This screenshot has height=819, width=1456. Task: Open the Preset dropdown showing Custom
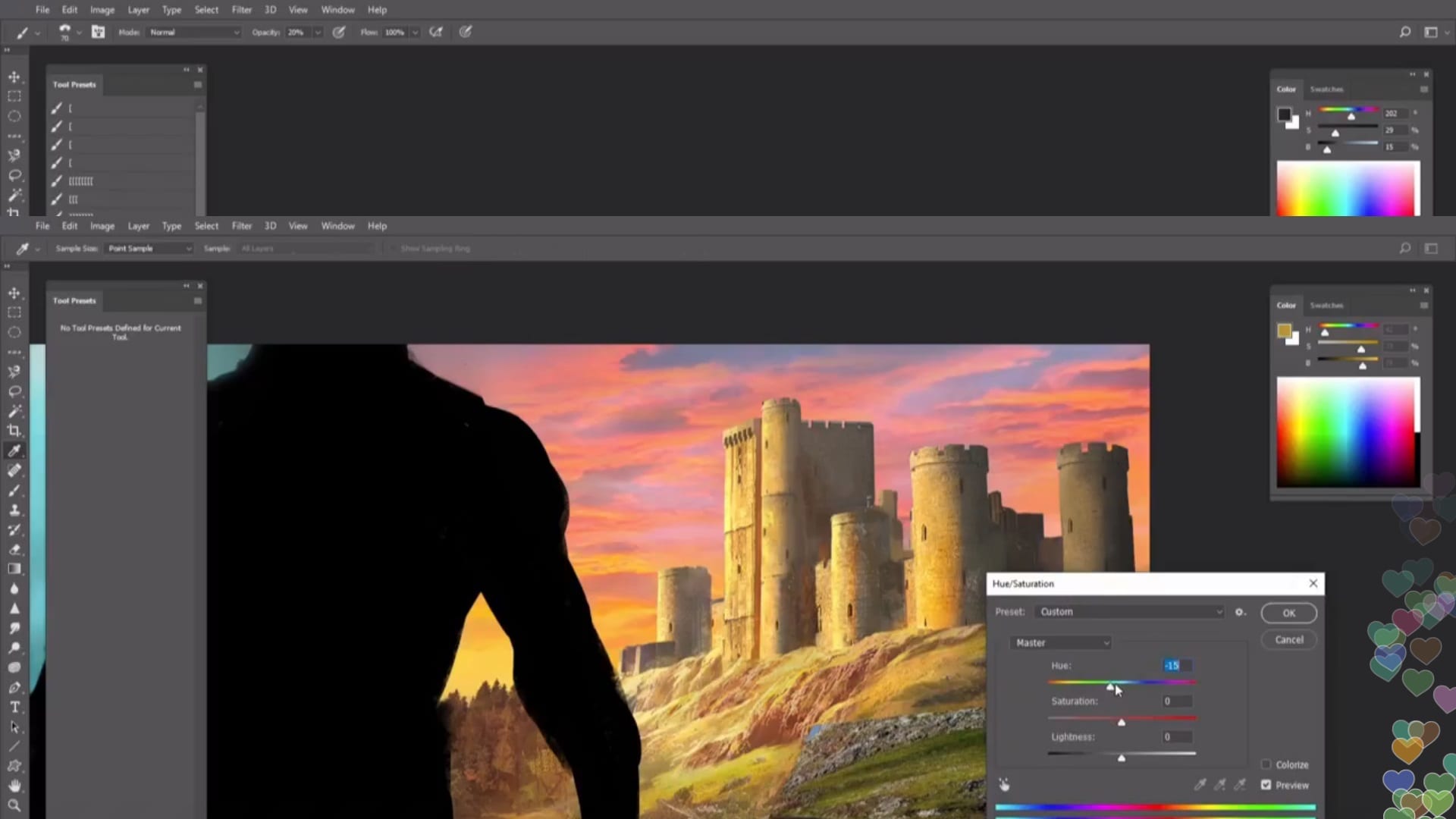(1129, 612)
